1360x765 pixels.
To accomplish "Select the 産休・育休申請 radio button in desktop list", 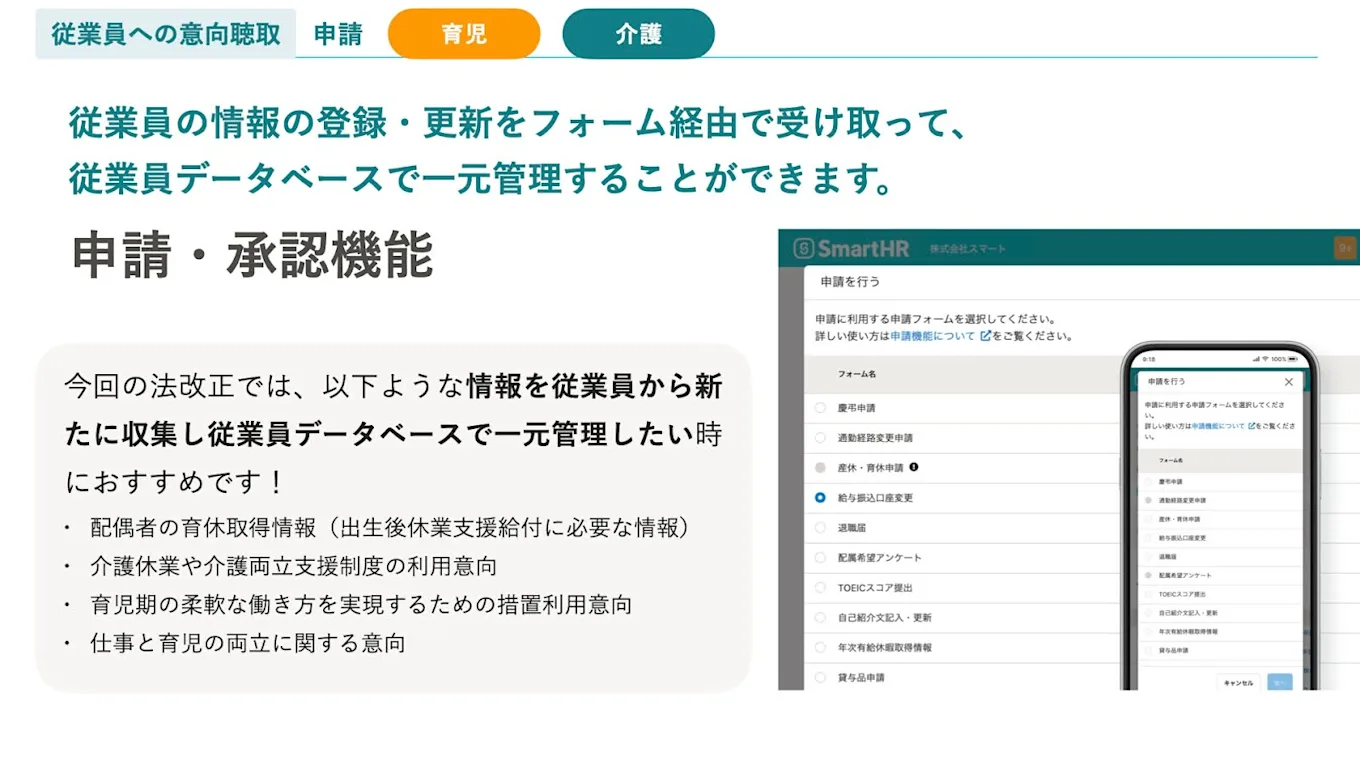I will click(x=820, y=467).
